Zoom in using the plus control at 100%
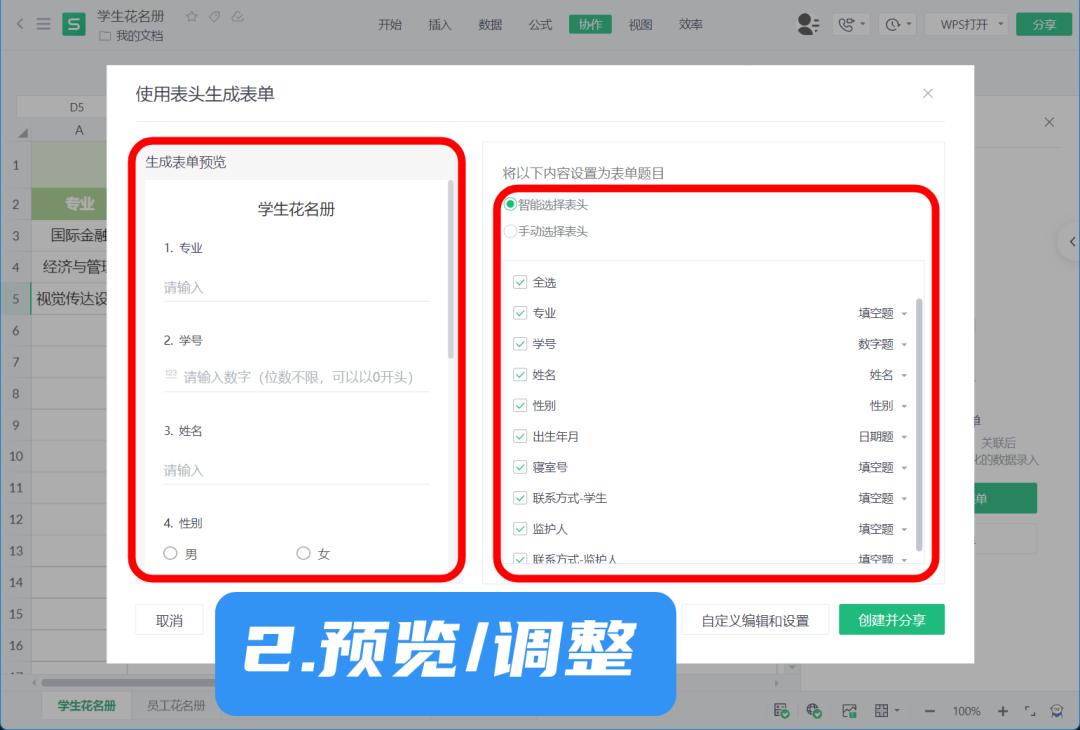This screenshot has width=1080, height=730. [x=1001, y=711]
